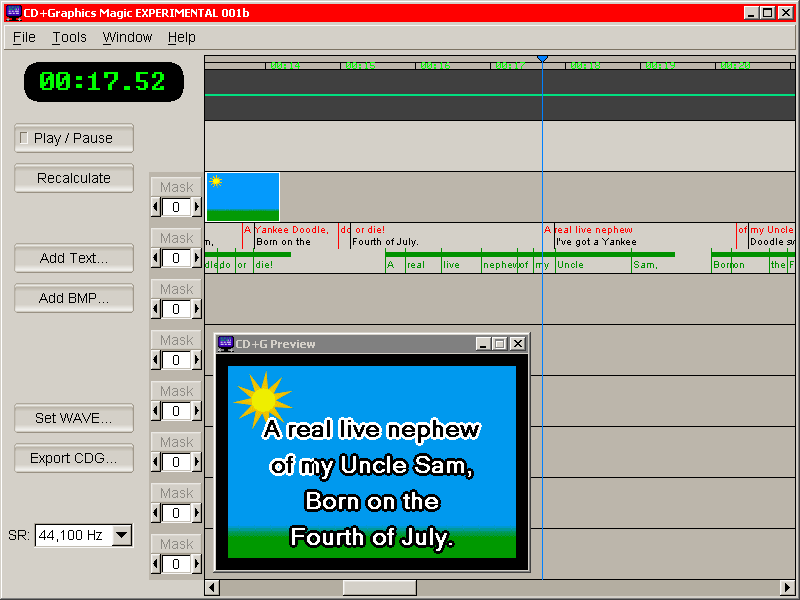Click the 00:19 mark on the time ruler
Screen dimensions: 800x600
click(x=660, y=65)
